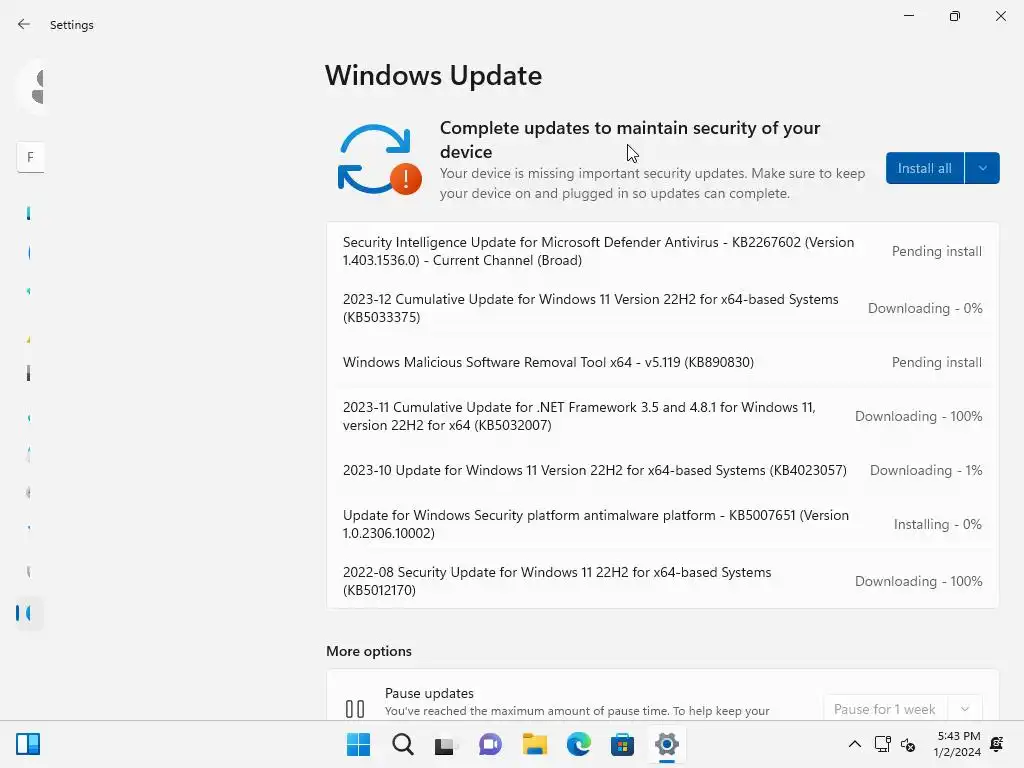This screenshot has width=1024, height=768.
Task: Click the Settings search field in sidebar
Action: [30, 157]
